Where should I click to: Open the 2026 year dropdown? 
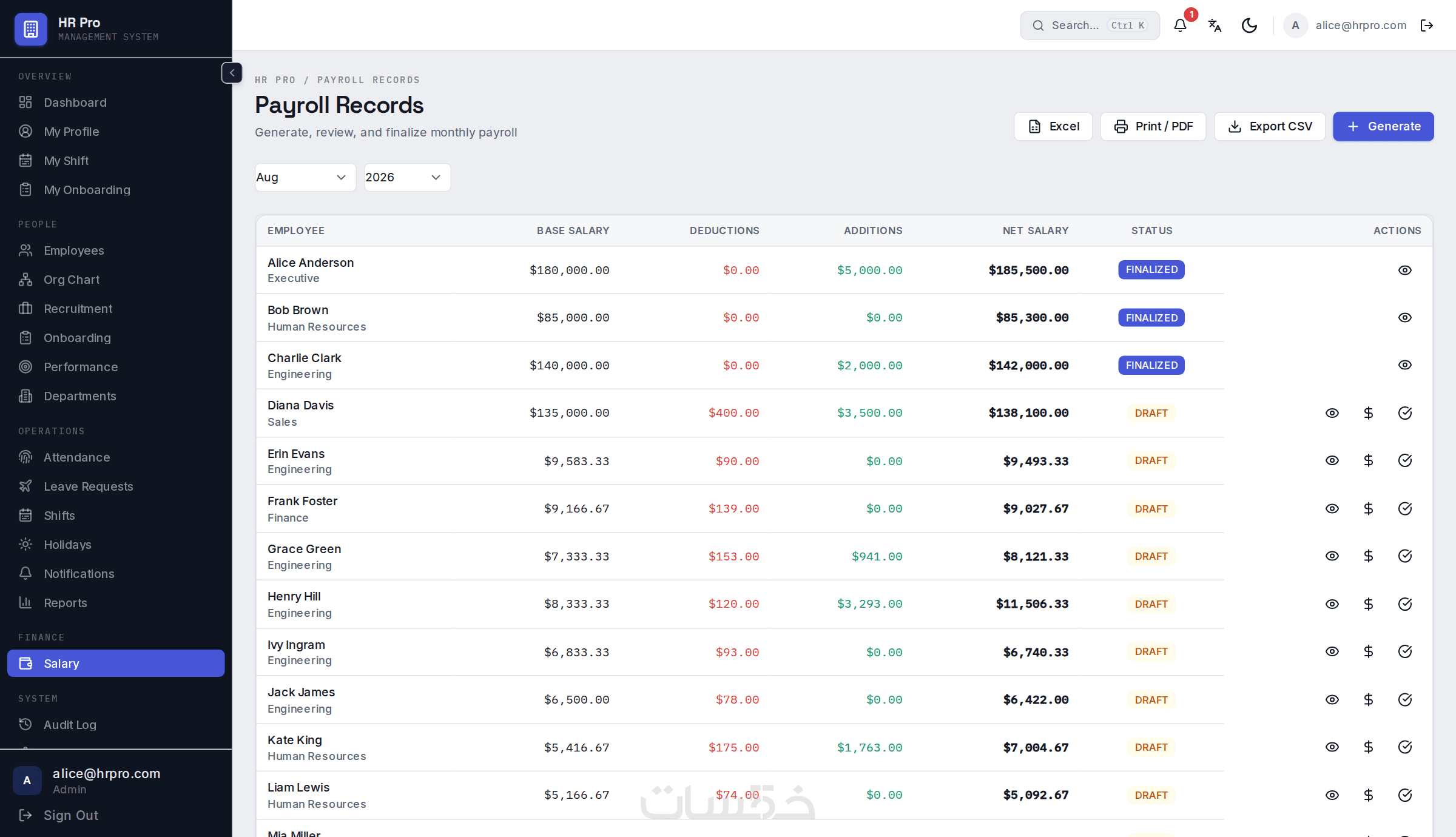click(x=407, y=177)
